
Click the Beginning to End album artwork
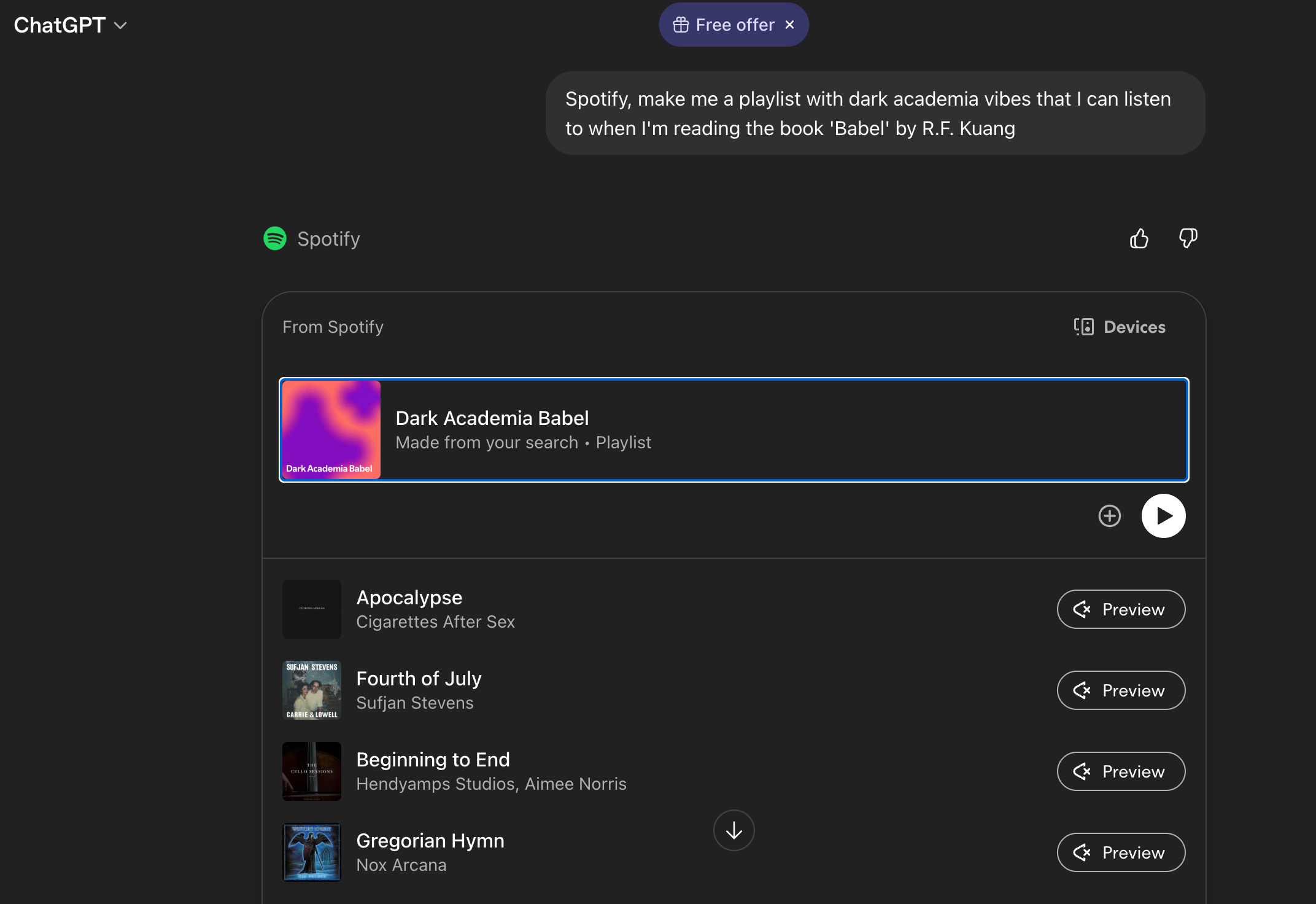[x=312, y=771]
